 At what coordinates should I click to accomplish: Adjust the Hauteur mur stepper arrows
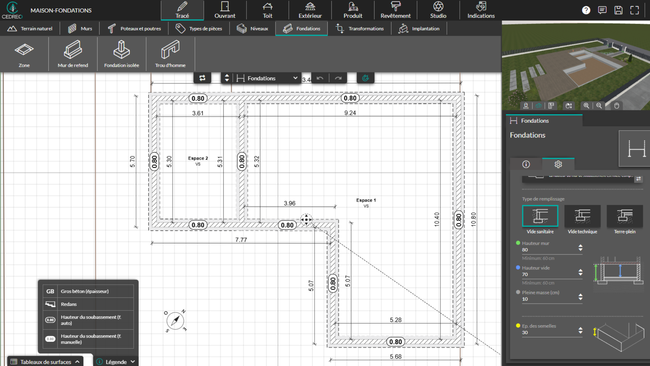tap(580, 248)
